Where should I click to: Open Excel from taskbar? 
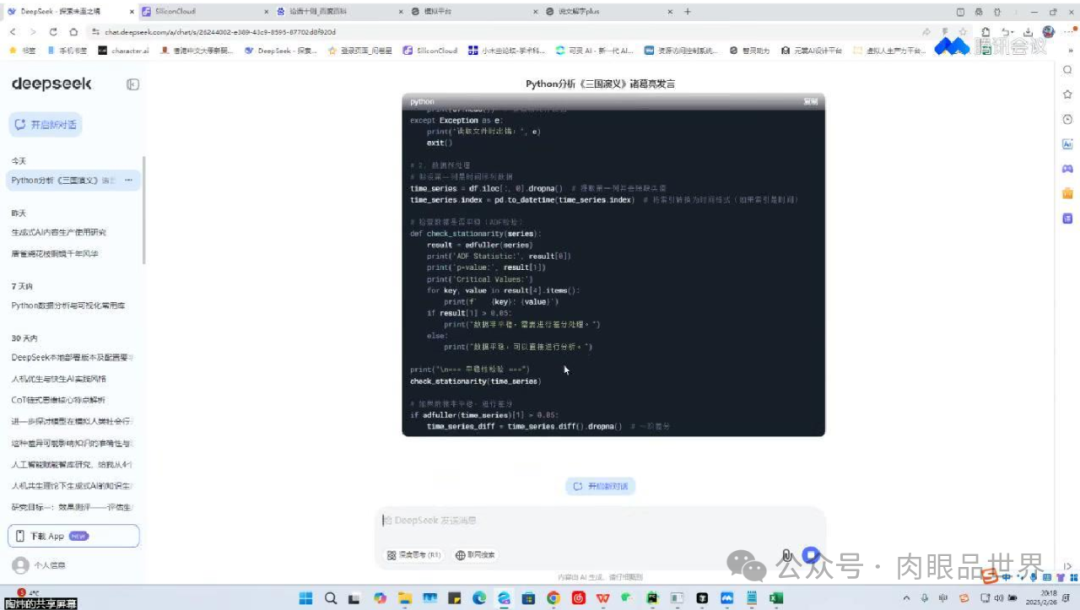776,598
